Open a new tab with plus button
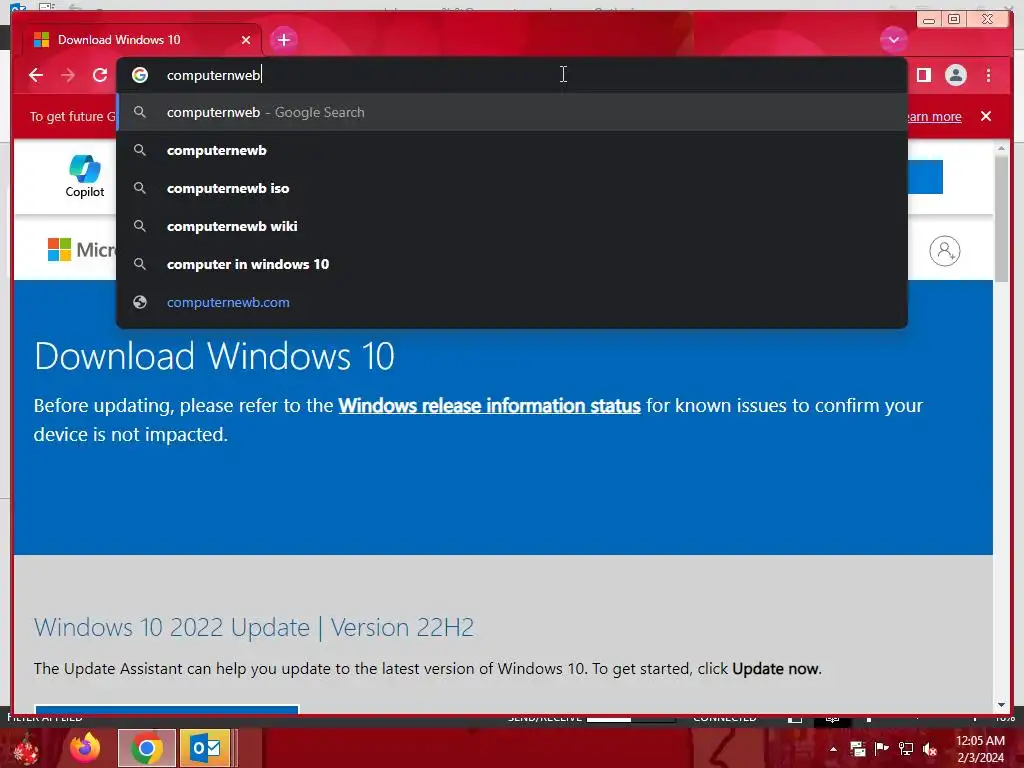This screenshot has height=768, width=1024. [283, 40]
